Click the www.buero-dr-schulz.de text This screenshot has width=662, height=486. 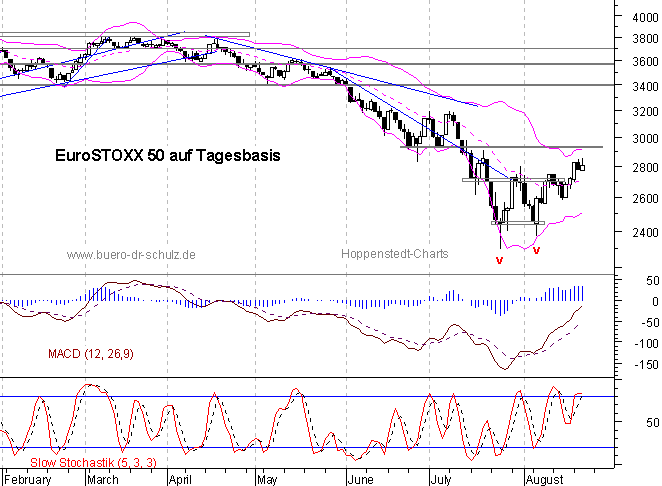click(x=131, y=255)
